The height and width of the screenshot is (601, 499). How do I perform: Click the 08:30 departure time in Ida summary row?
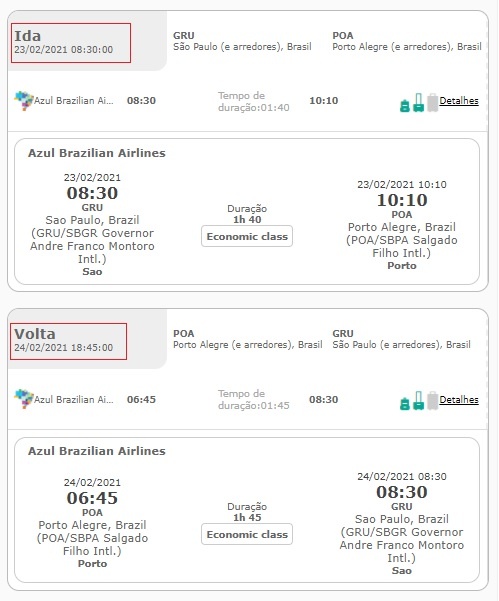[x=141, y=101]
